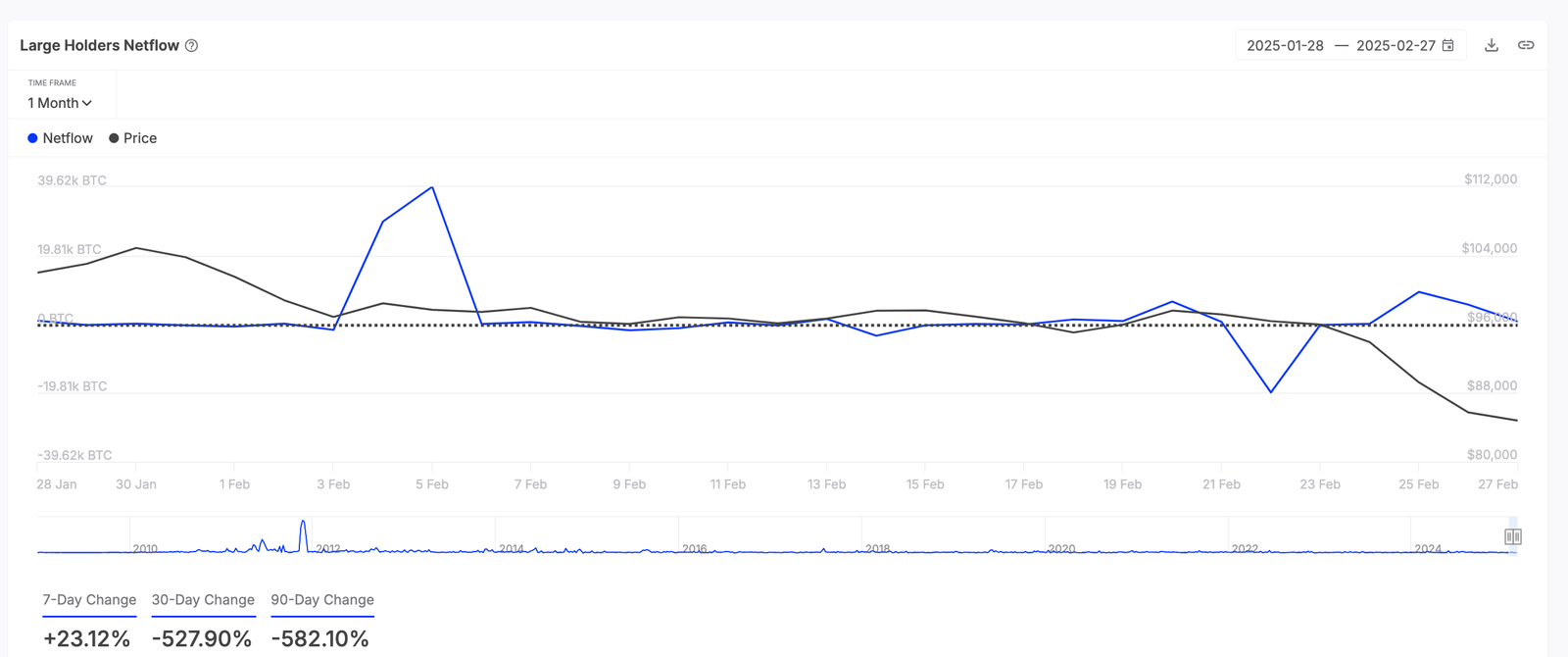Viewport: 1568px width, 657px height.
Task: Expand the 1 Month time frame dropdown
Action: pos(60,103)
